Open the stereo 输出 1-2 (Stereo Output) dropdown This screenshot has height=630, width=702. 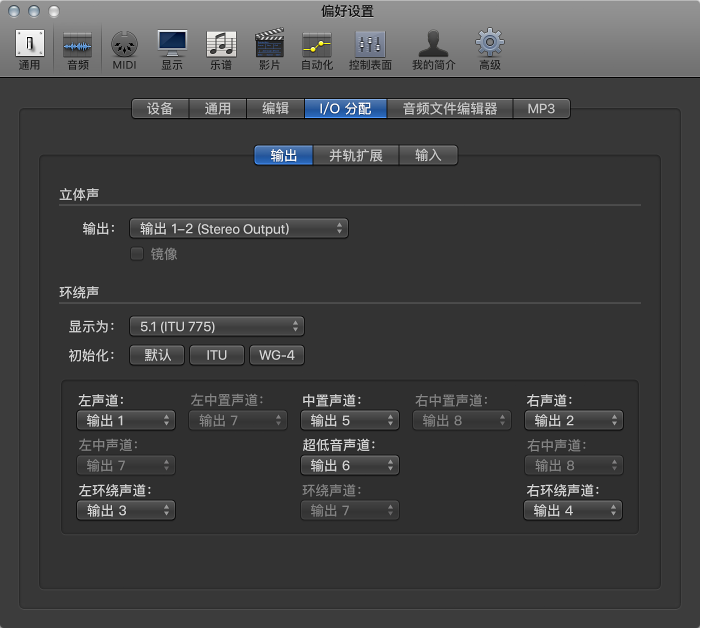[x=239, y=229]
